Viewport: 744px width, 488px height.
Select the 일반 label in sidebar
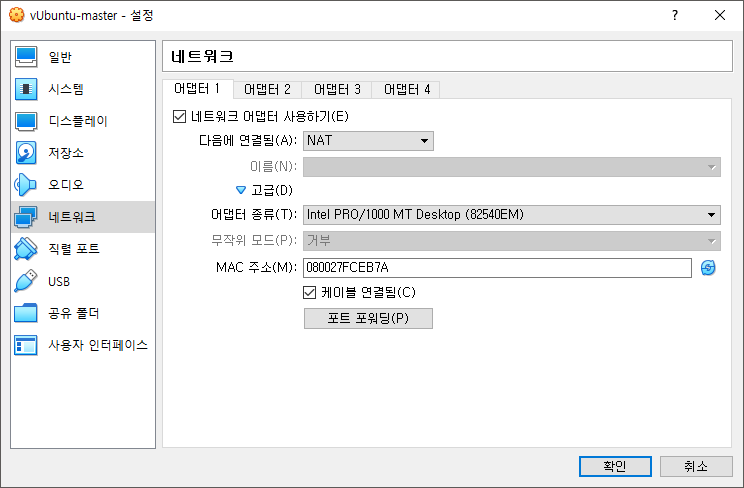click(60, 57)
